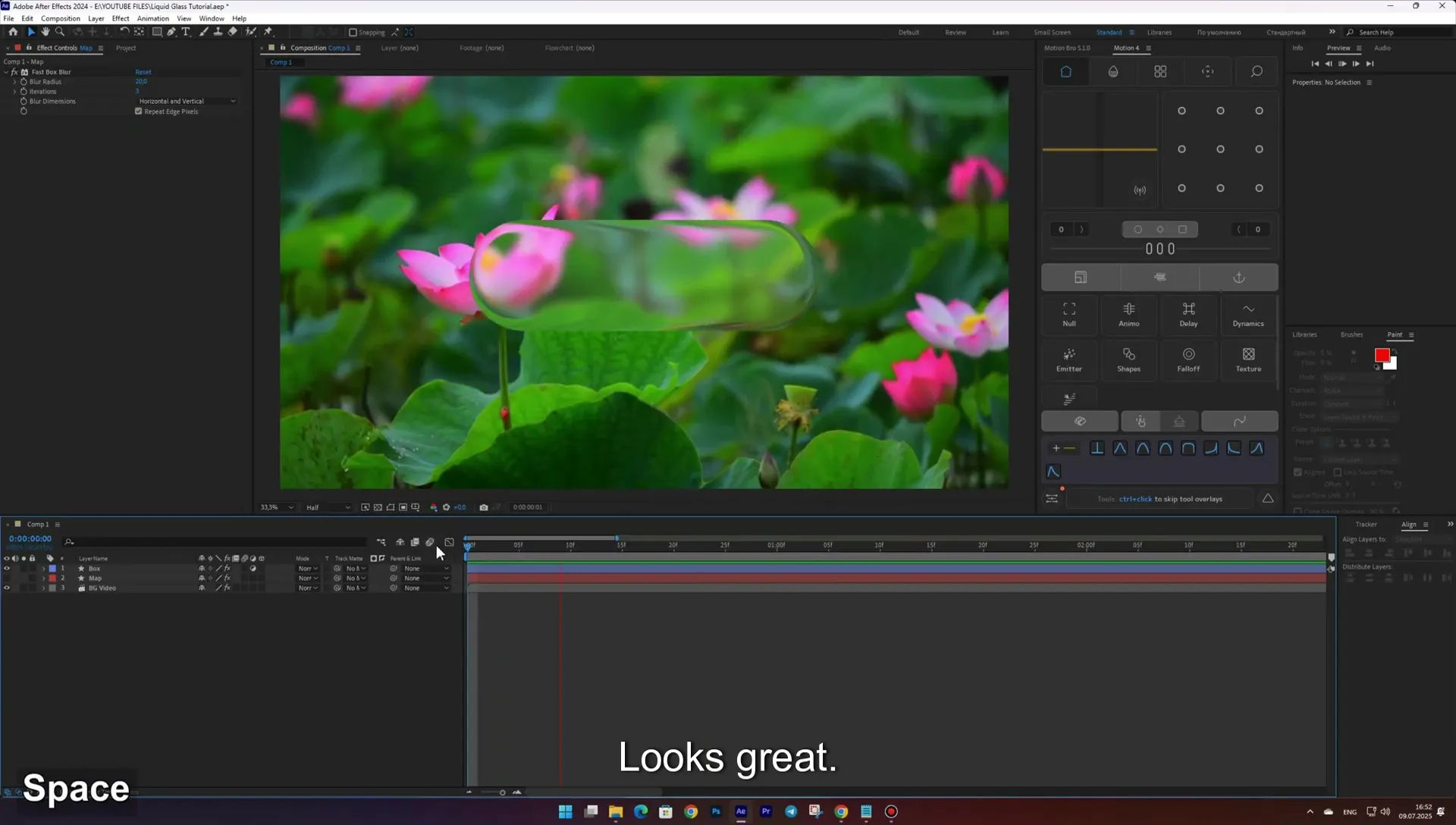Choose the Small Screen workspace
1456x825 pixels.
coord(1052,33)
